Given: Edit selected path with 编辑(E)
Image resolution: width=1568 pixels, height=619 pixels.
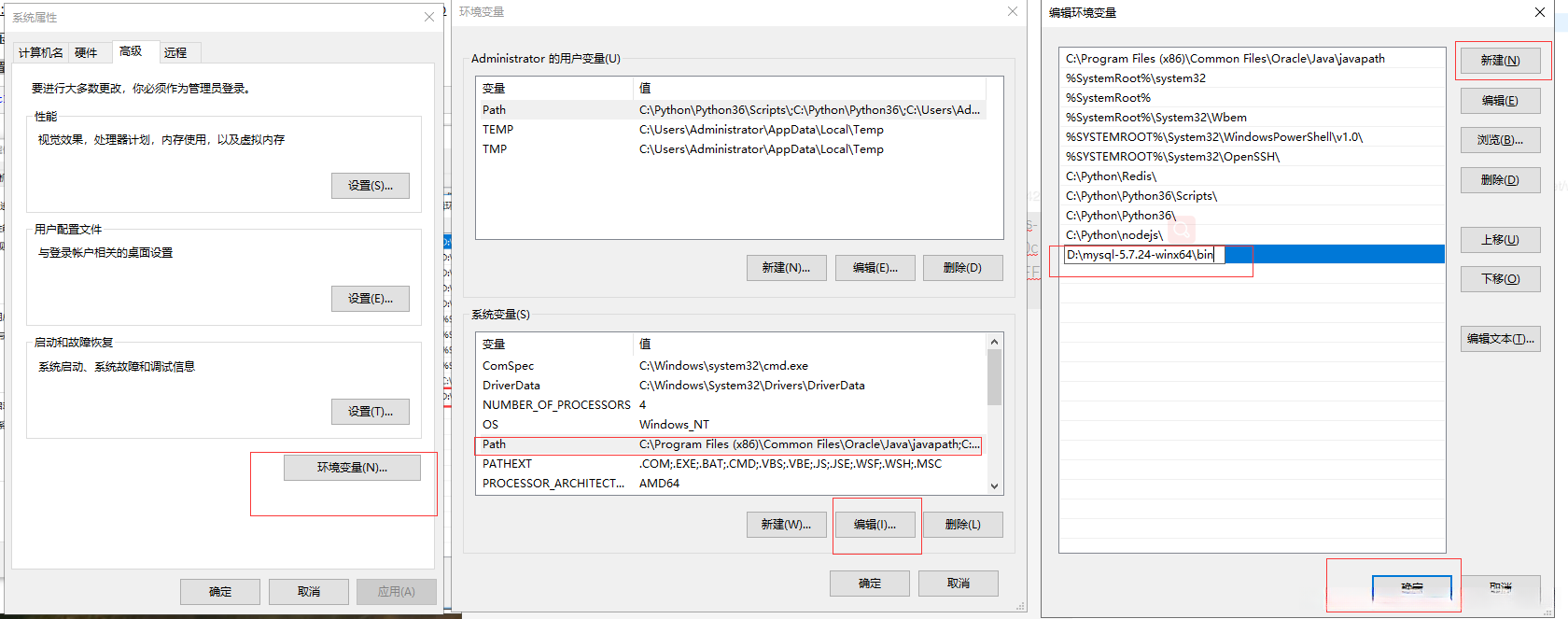Looking at the screenshot, I should [x=1501, y=101].
